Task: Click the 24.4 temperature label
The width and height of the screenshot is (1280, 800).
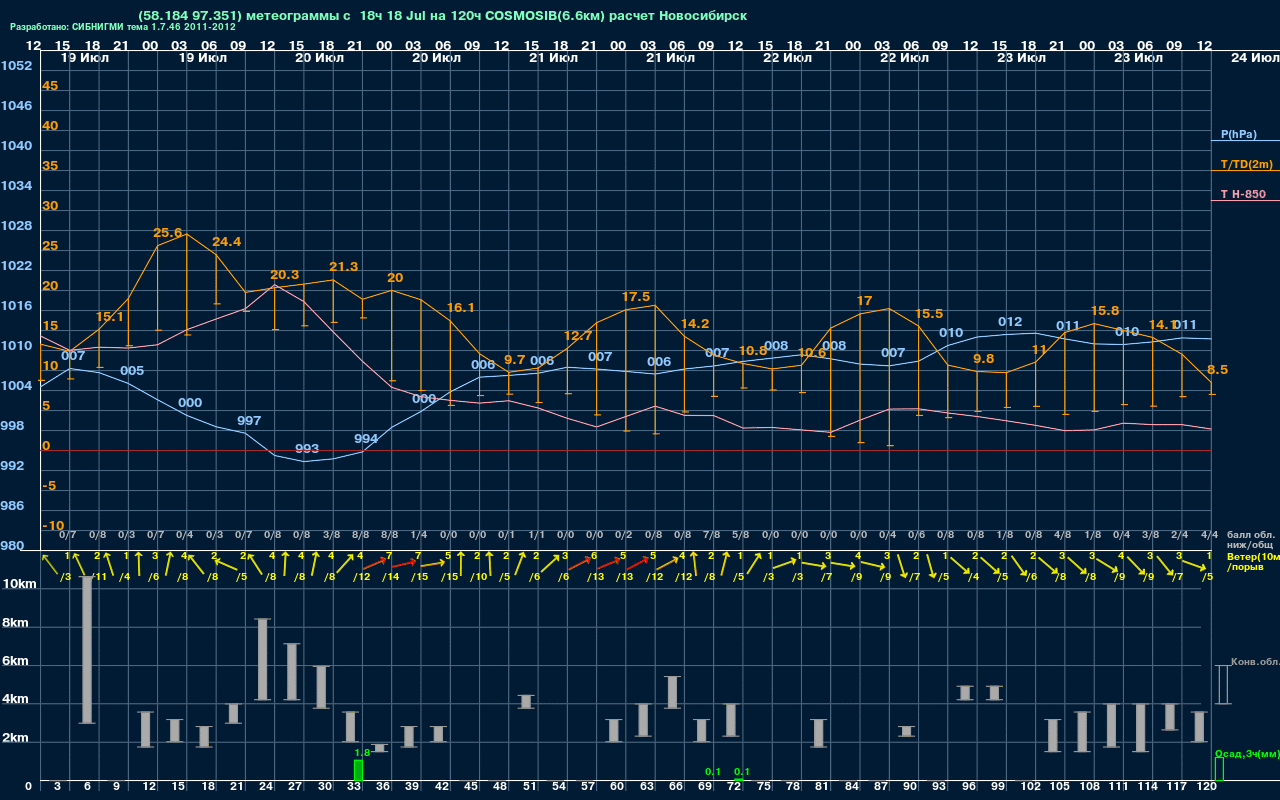Action: coord(227,242)
